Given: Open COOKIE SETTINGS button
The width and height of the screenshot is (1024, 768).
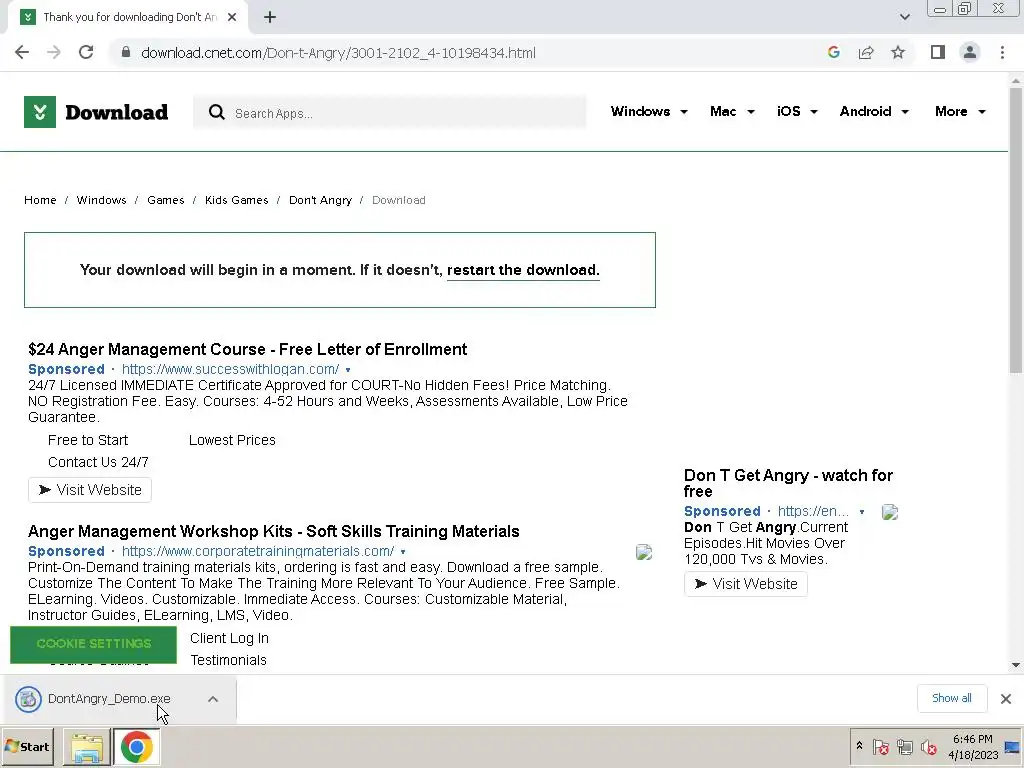Looking at the screenshot, I should click(93, 644).
